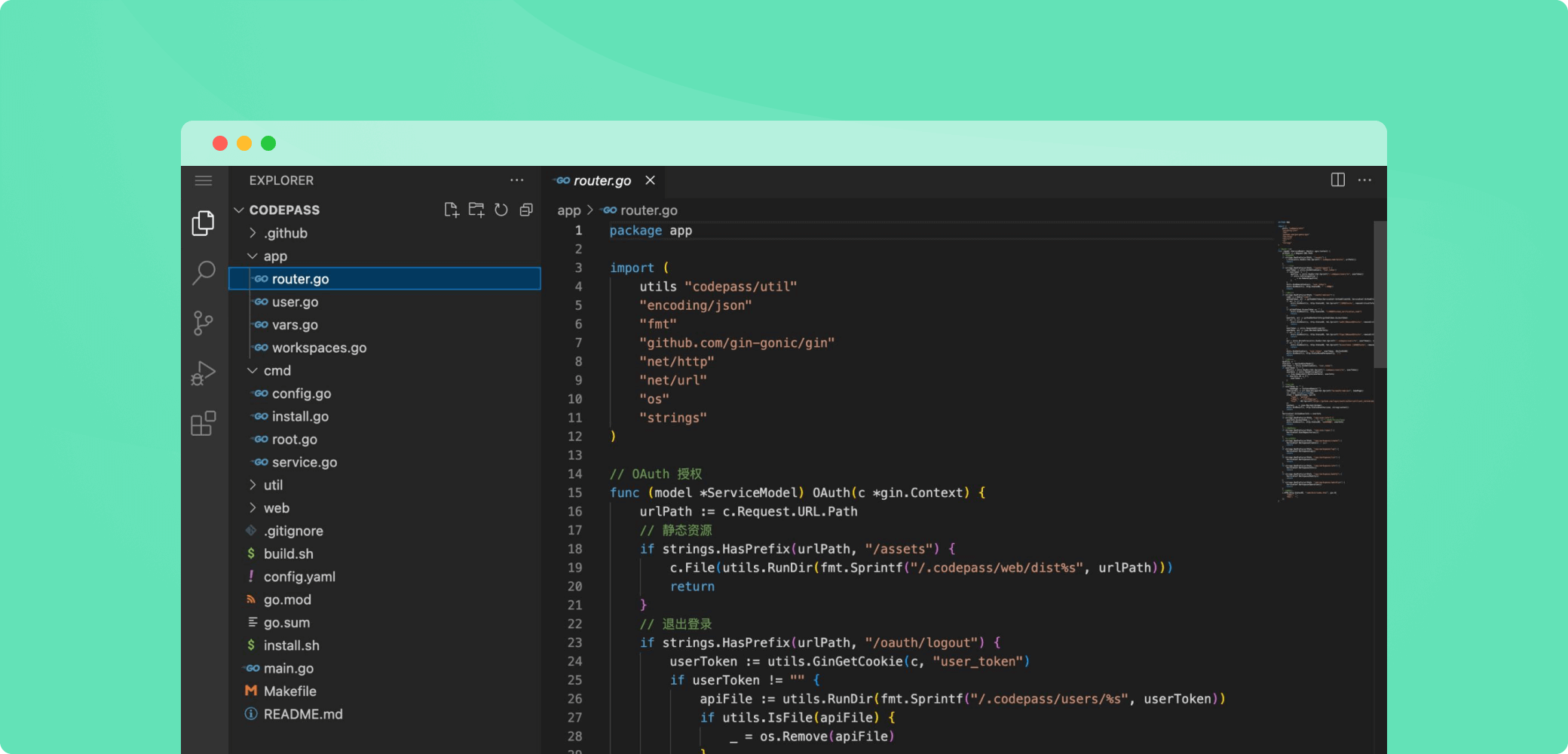Image resolution: width=1568 pixels, height=754 pixels.
Task: Click the "package app" code line
Action: [x=651, y=231]
